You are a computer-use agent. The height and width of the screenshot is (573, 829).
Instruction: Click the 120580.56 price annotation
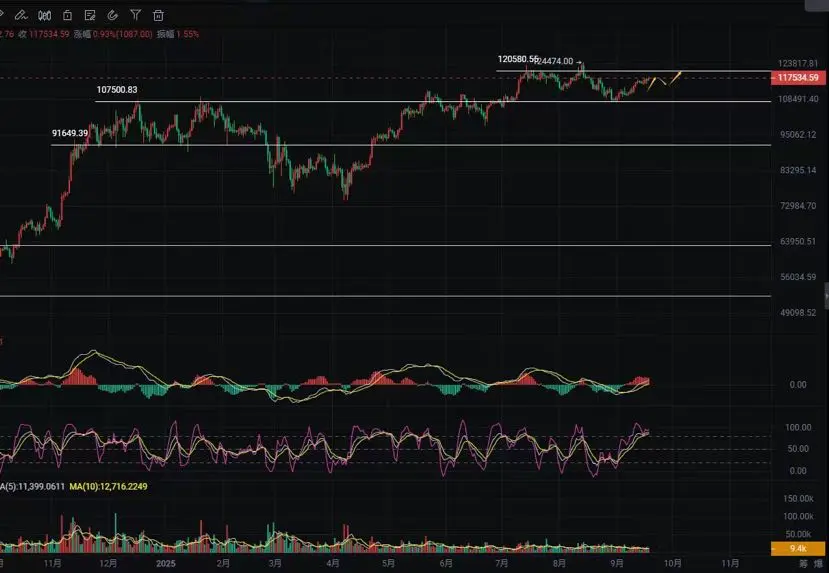point(518,59)
